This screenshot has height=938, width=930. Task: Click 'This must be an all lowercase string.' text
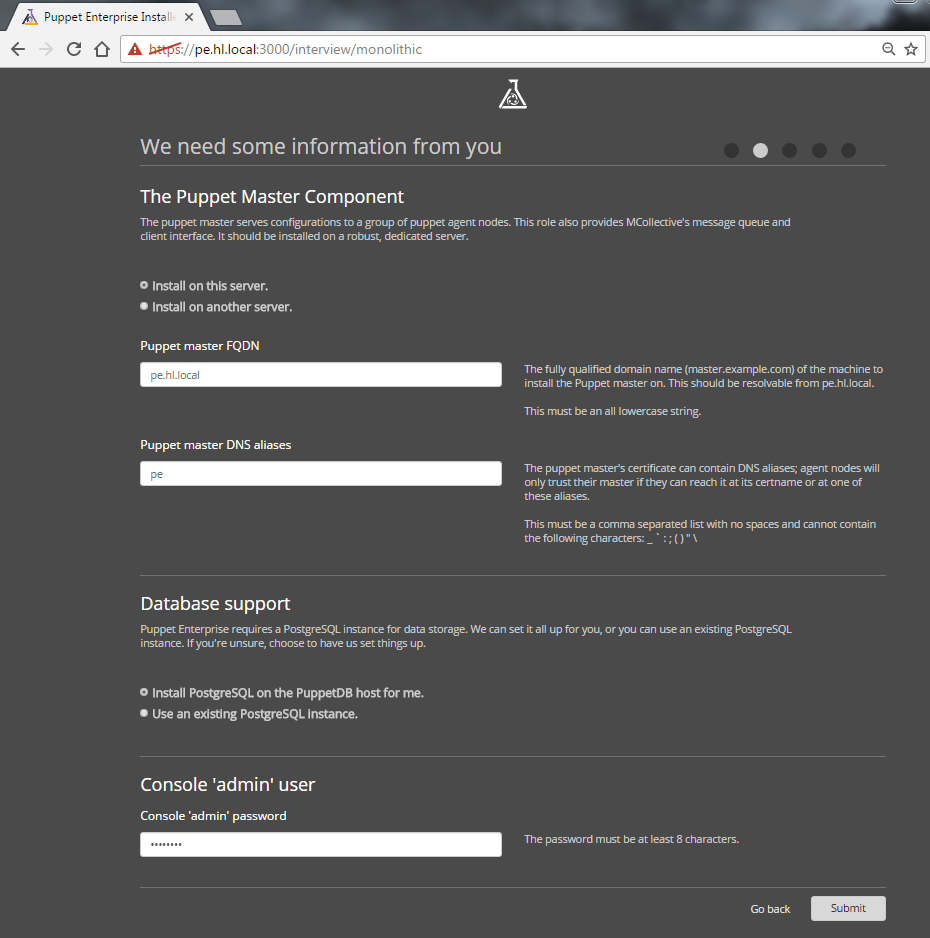[612, 411]
